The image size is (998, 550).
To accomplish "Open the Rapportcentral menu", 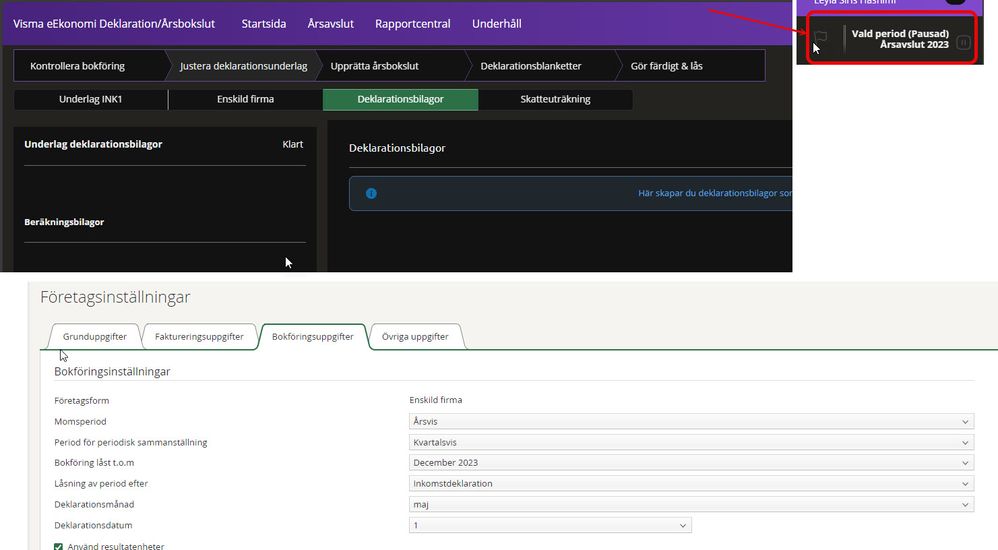I will click(412, 24).
